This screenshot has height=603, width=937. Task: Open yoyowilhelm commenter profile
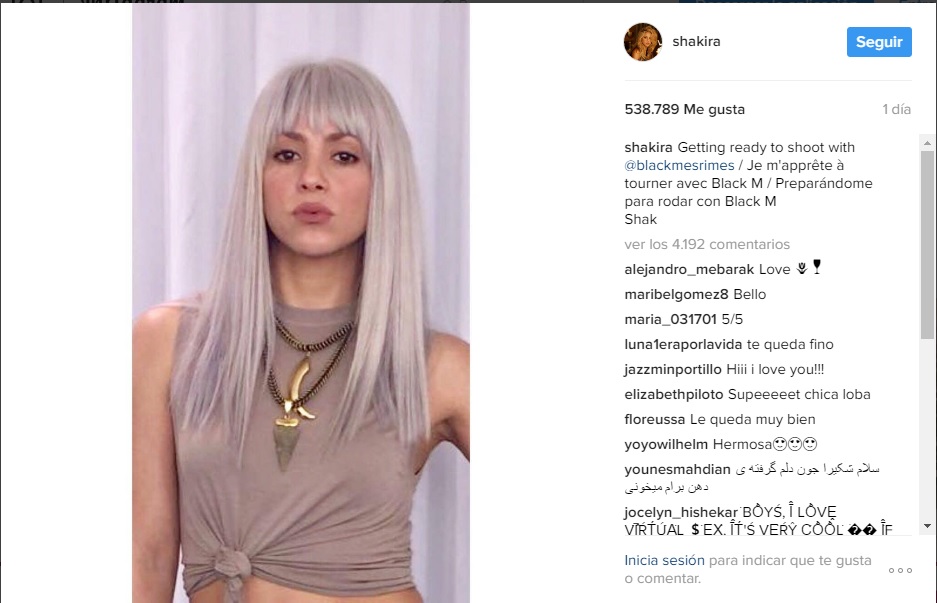click(x=666, y=445)
